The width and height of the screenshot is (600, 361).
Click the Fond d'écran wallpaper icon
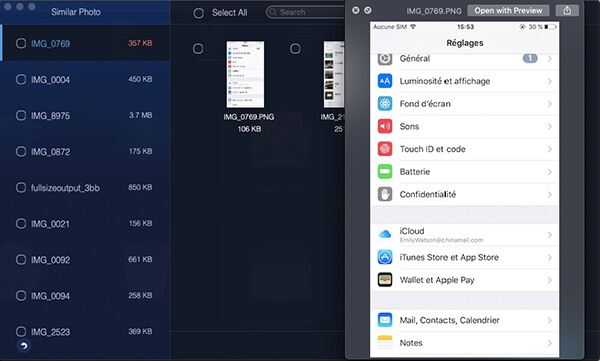385,104
